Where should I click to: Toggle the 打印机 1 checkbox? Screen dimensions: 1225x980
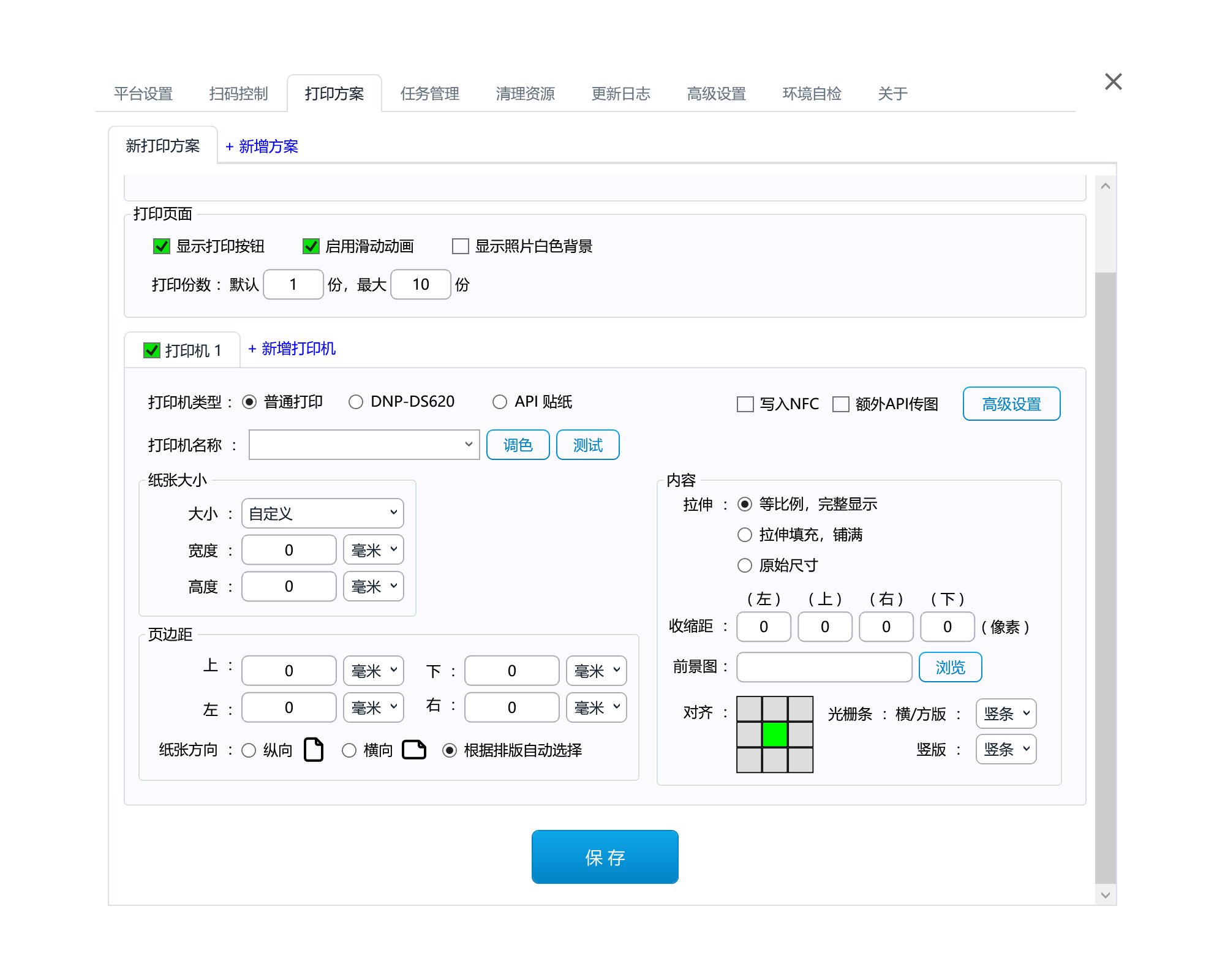click(x=151, y=350)
